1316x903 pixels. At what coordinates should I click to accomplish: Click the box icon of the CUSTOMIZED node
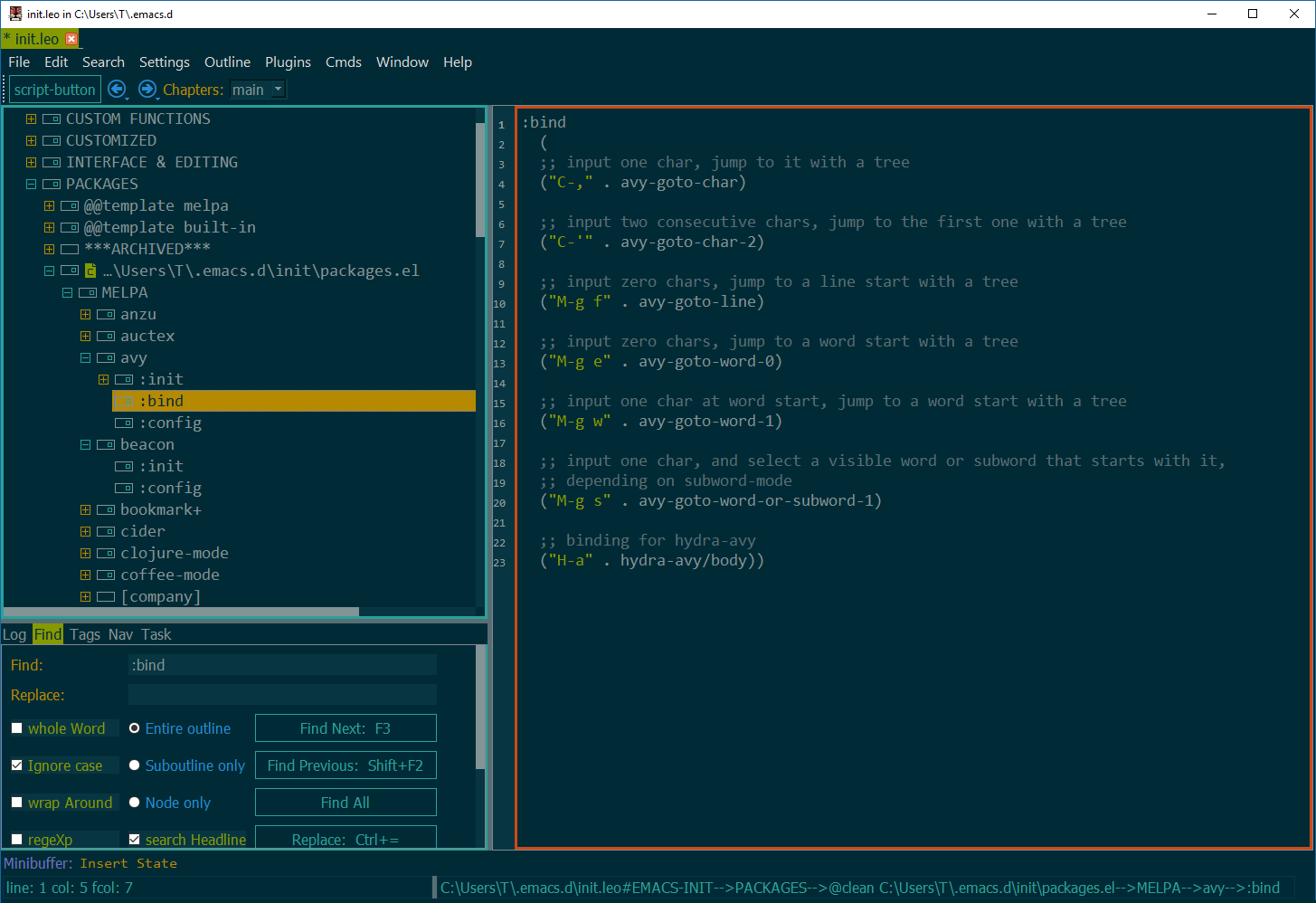tap(52, 141)
